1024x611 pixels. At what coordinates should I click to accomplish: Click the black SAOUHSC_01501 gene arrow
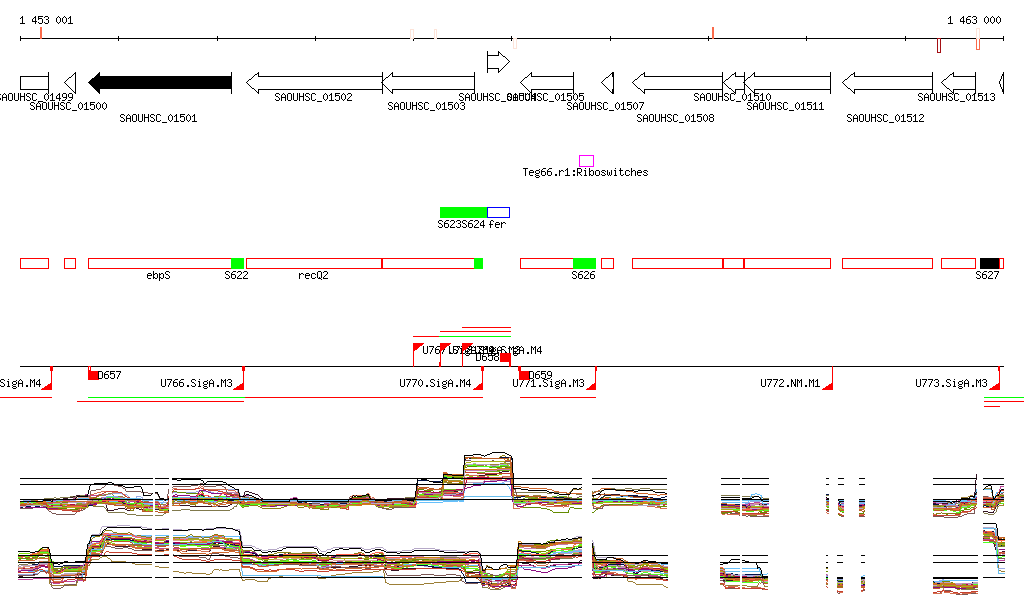coord(160,82)
